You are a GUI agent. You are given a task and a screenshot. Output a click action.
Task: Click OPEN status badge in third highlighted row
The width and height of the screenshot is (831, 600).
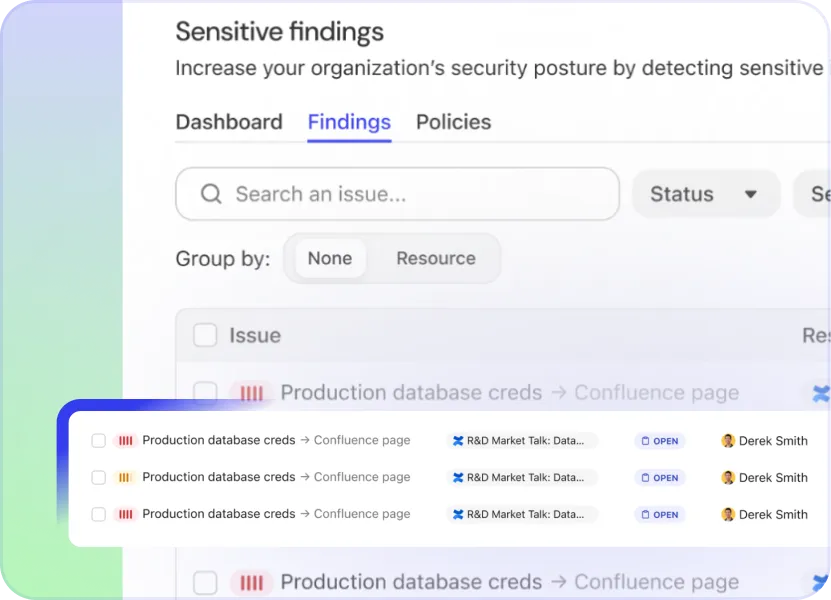(x=660, y=514)
